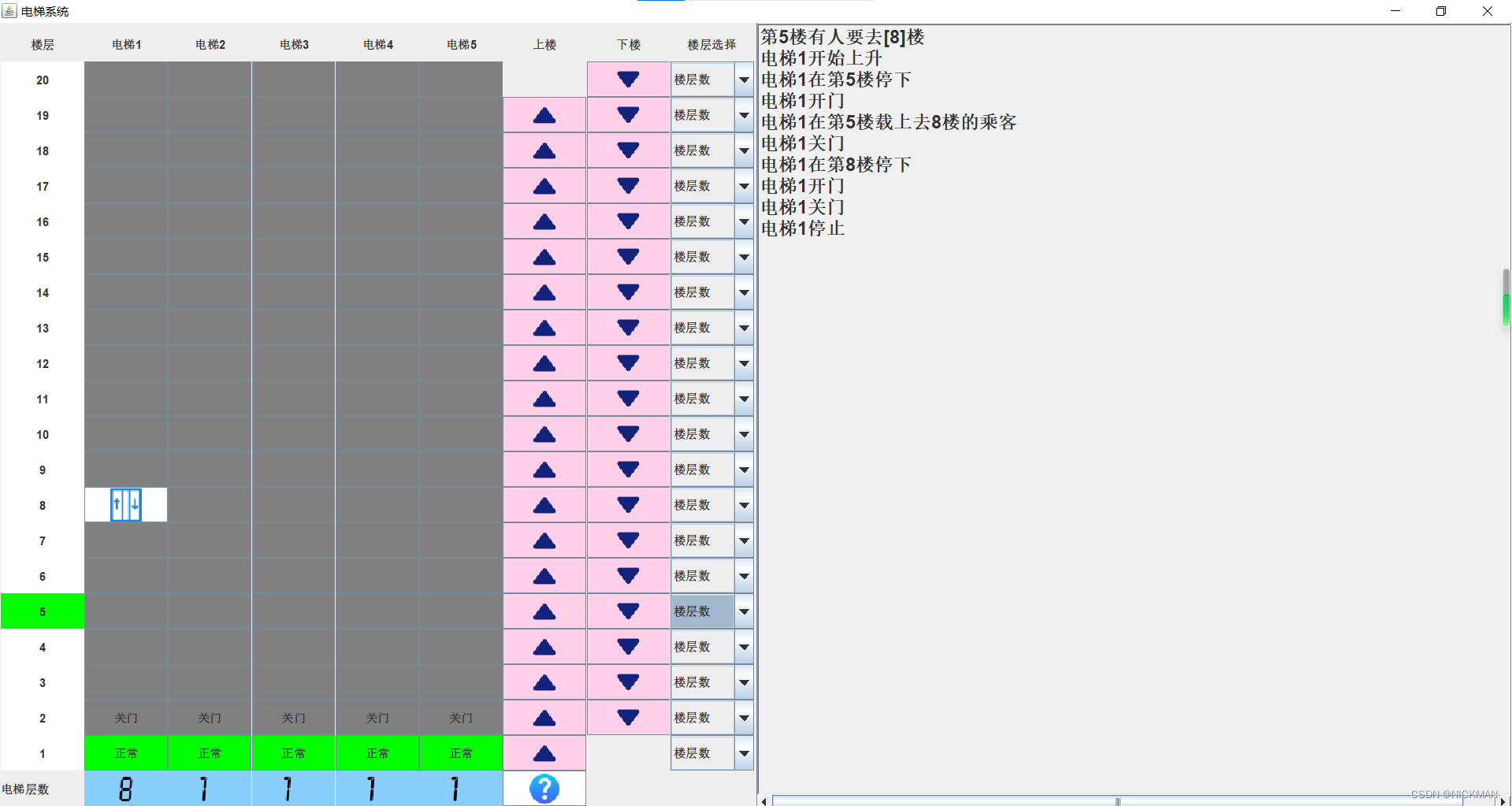The image size is (1512, 806).
Task: Click 关门 button for 电梯2
Action: click(x=210, y=718)
